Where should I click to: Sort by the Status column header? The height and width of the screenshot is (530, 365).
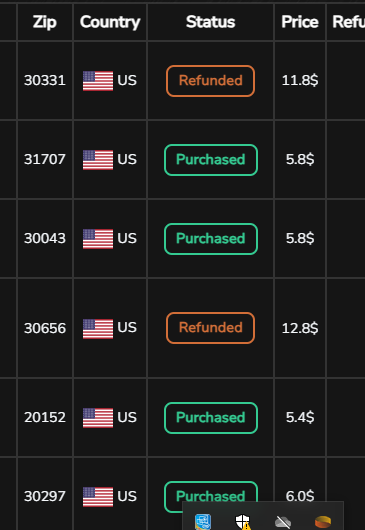click(x=211, y=22)
